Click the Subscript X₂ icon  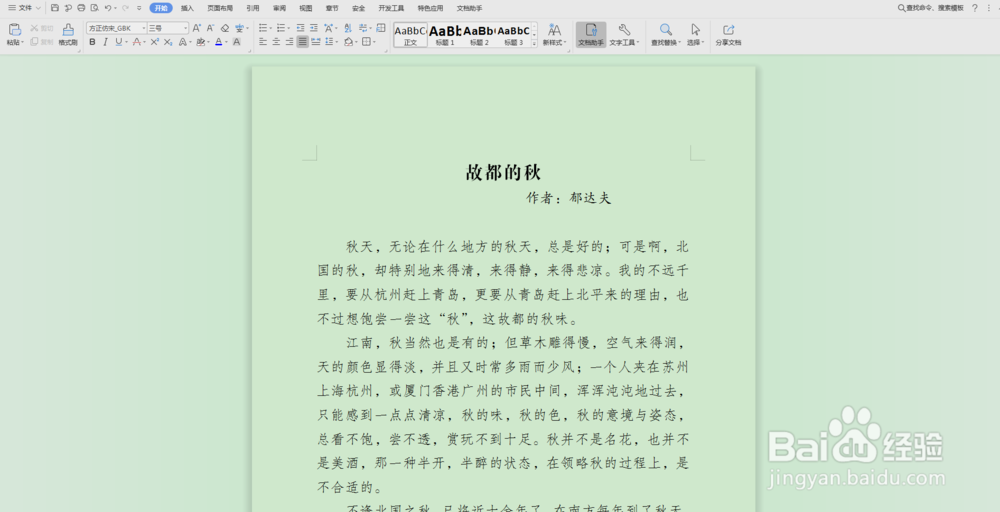point(168,41)
